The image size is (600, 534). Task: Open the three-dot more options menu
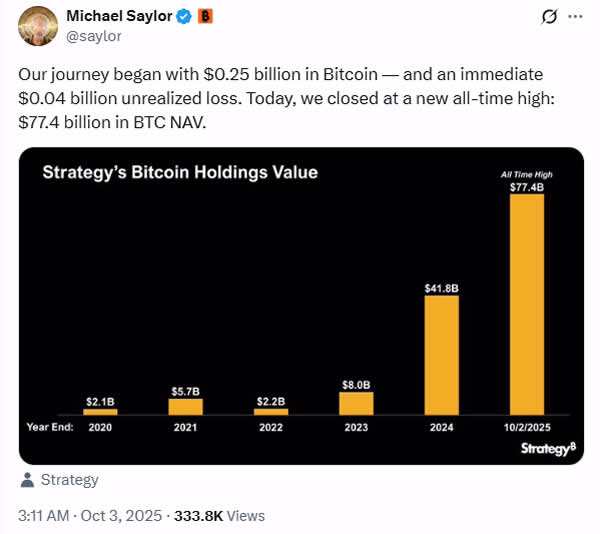coord(574,17)
